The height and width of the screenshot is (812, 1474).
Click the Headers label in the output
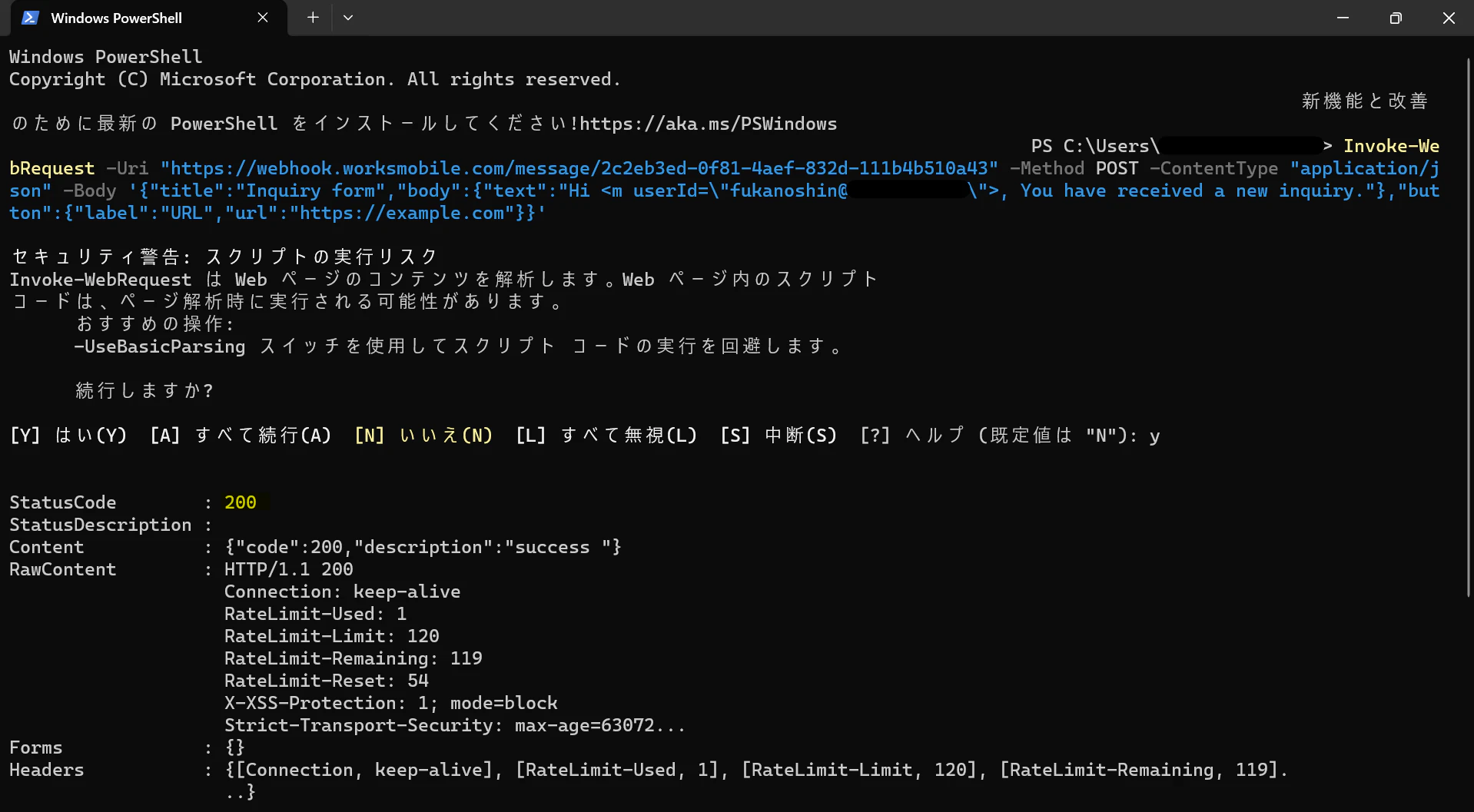coord(47,770)
